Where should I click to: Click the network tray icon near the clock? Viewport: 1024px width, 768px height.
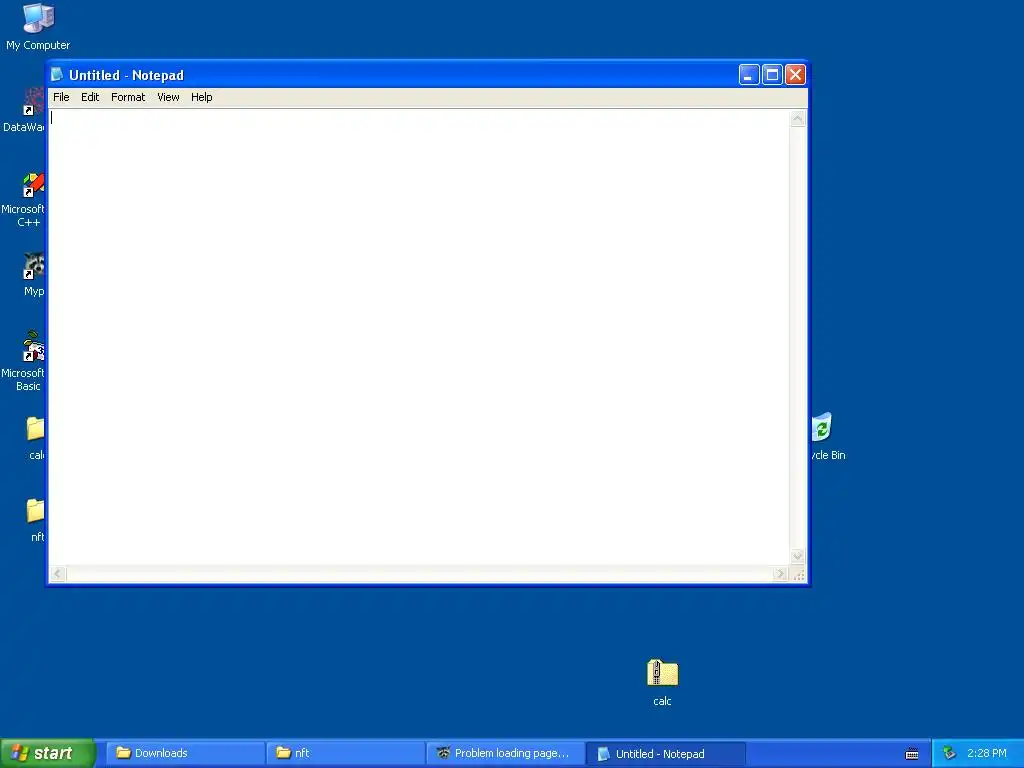pos(949,754)
